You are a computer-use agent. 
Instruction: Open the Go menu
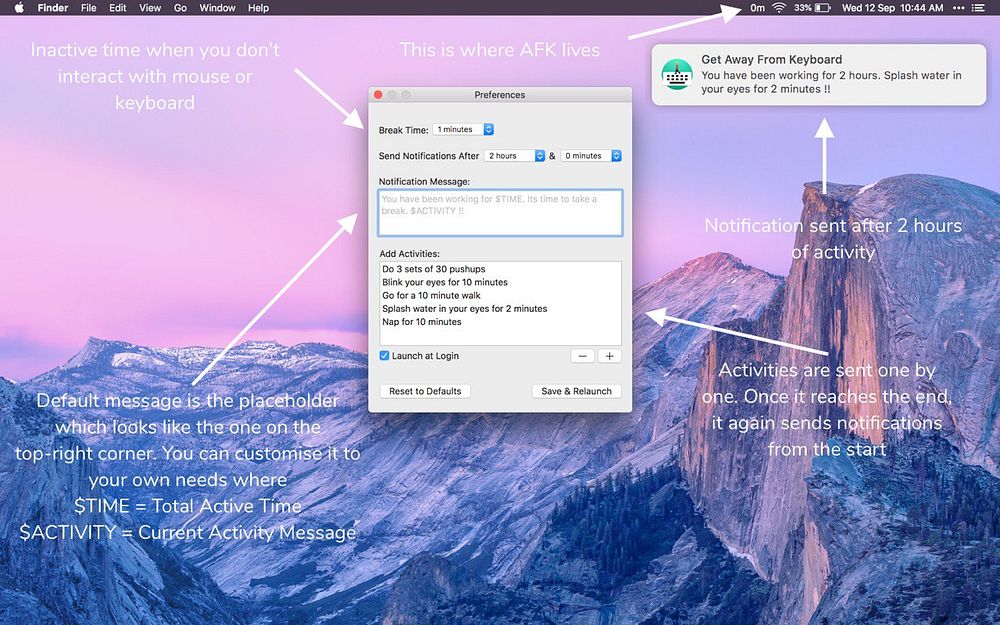(180, 8)
